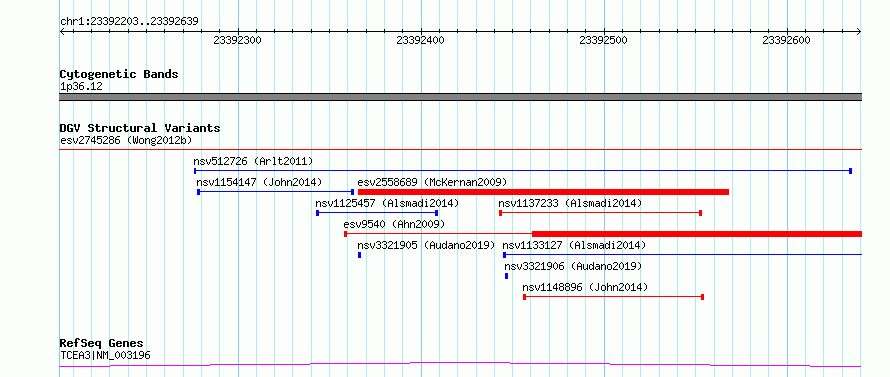
Task: Click the gray 1p36.12 cytogenetic band
Action: pyautogui.click(x=460, y=97)
